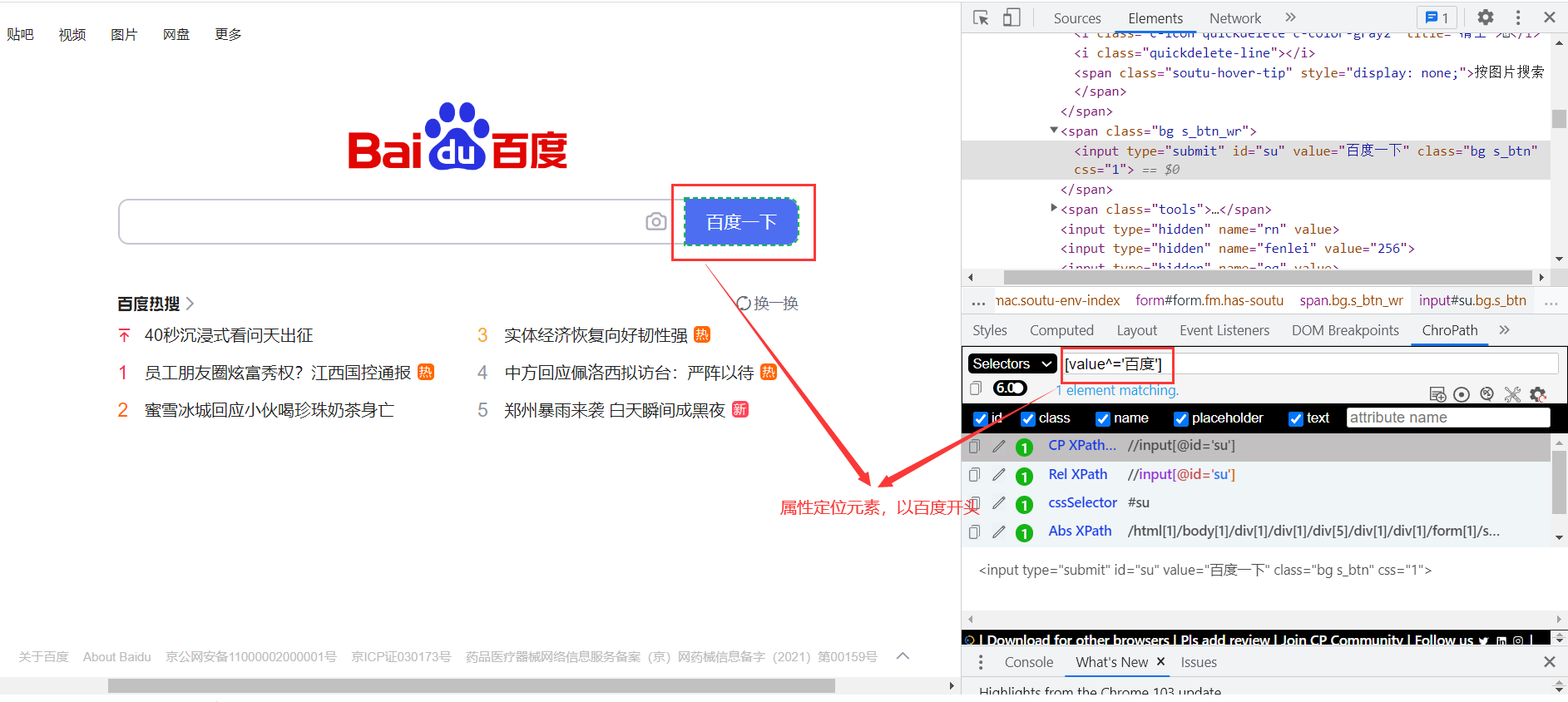Edit the cssSelector row with pencil
This screenshot has width=1568, height=702.
click(x=999, y=503)
